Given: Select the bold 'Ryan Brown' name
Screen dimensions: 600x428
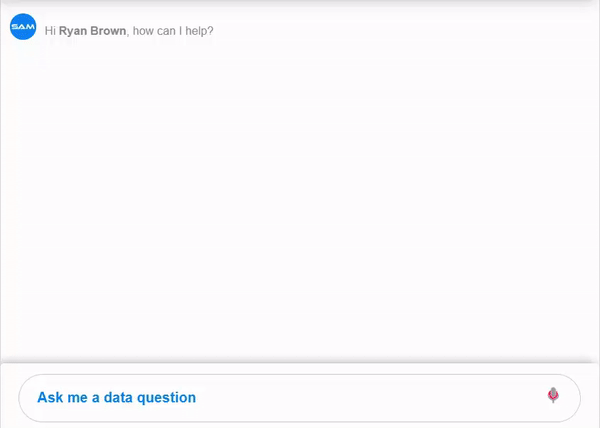Looking at the screenshot, I should pyautogui.click(x=92, y=31).
